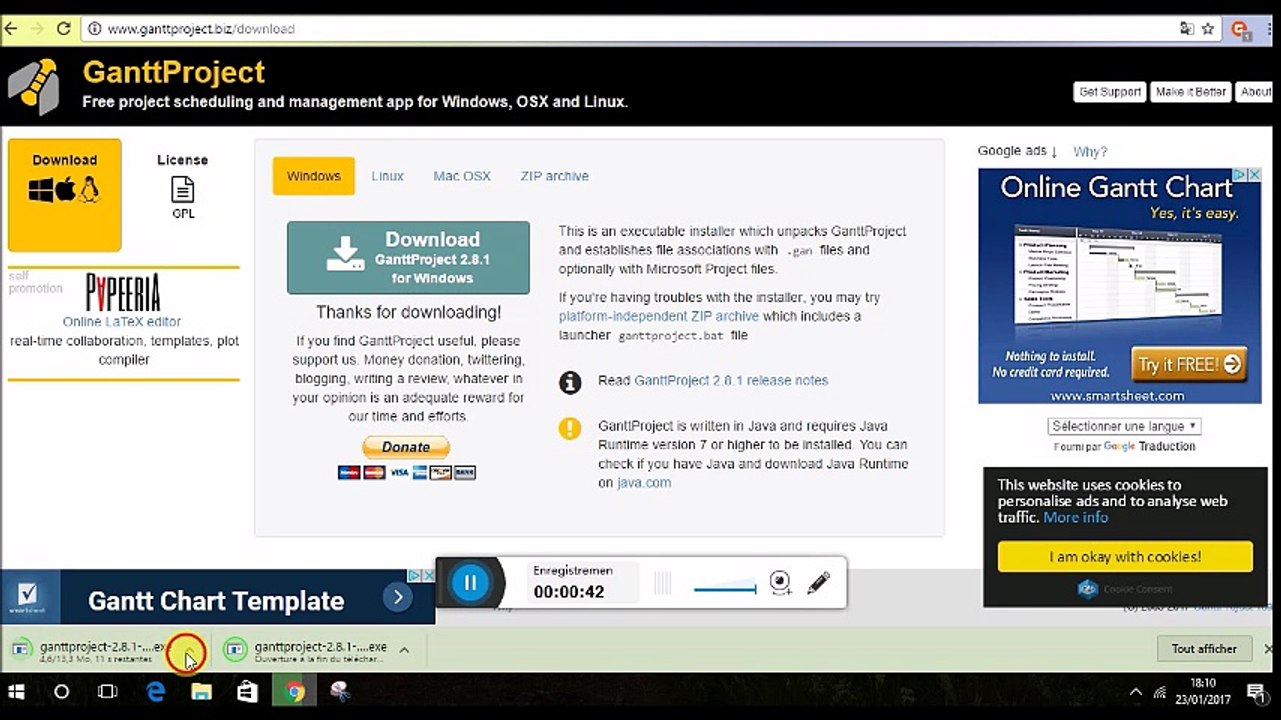Open the Windows Store taskbar icon

click(x=247, y=692)
